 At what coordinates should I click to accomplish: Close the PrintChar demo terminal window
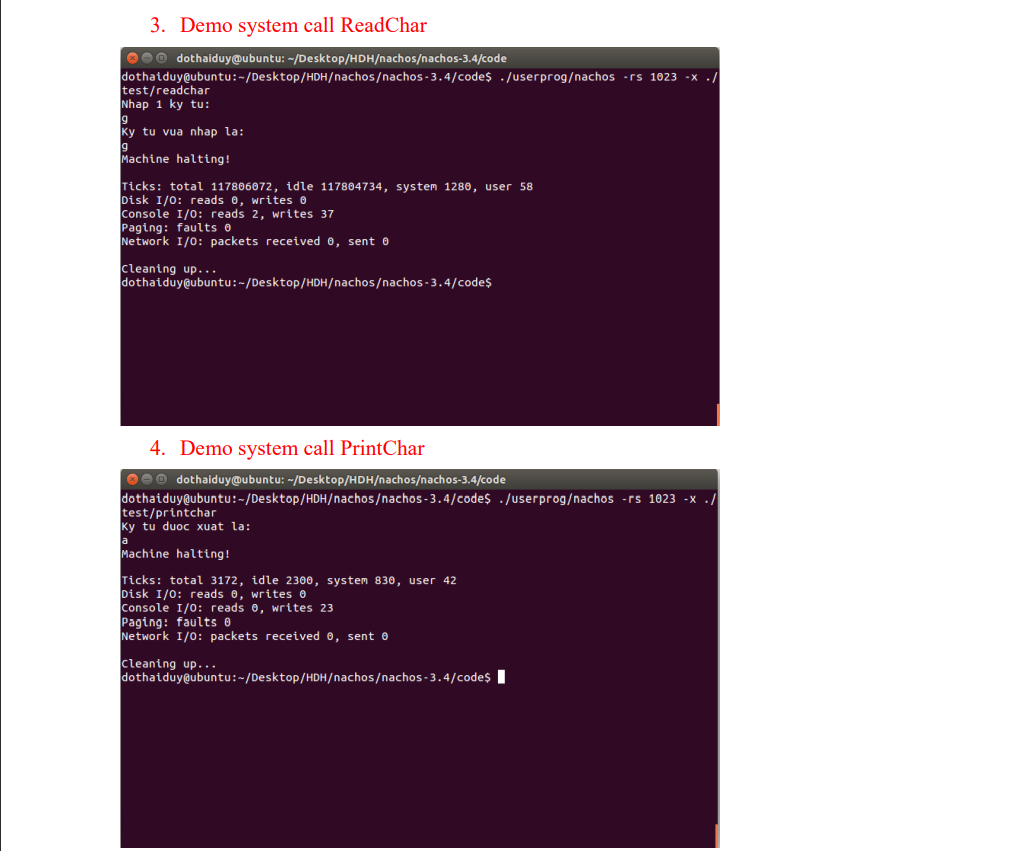132,479
